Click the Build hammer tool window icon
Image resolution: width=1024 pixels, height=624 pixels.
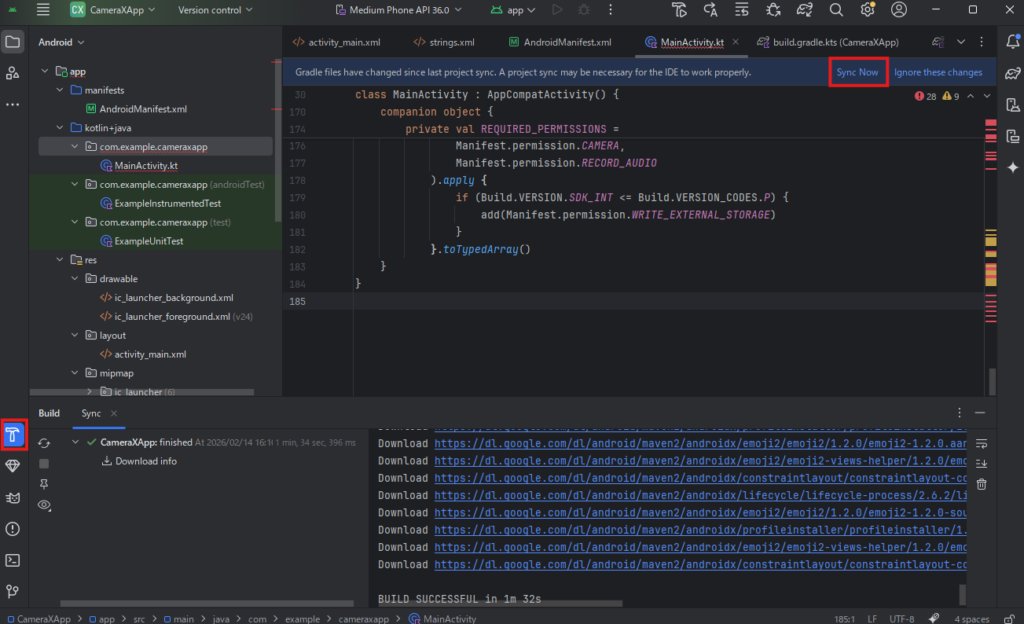13,434
